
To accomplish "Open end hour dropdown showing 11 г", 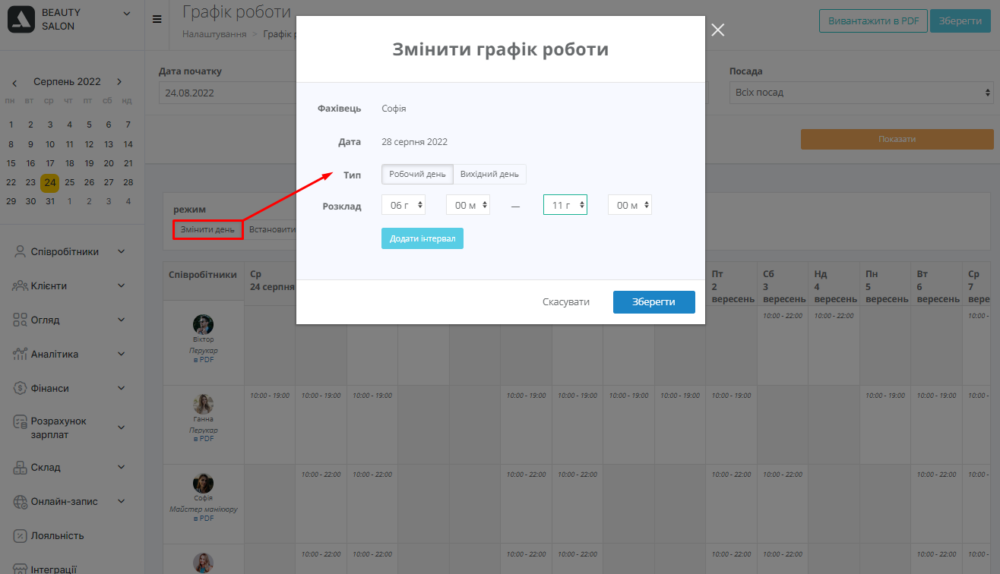I will pyautogui.click(x=565, y=205).
